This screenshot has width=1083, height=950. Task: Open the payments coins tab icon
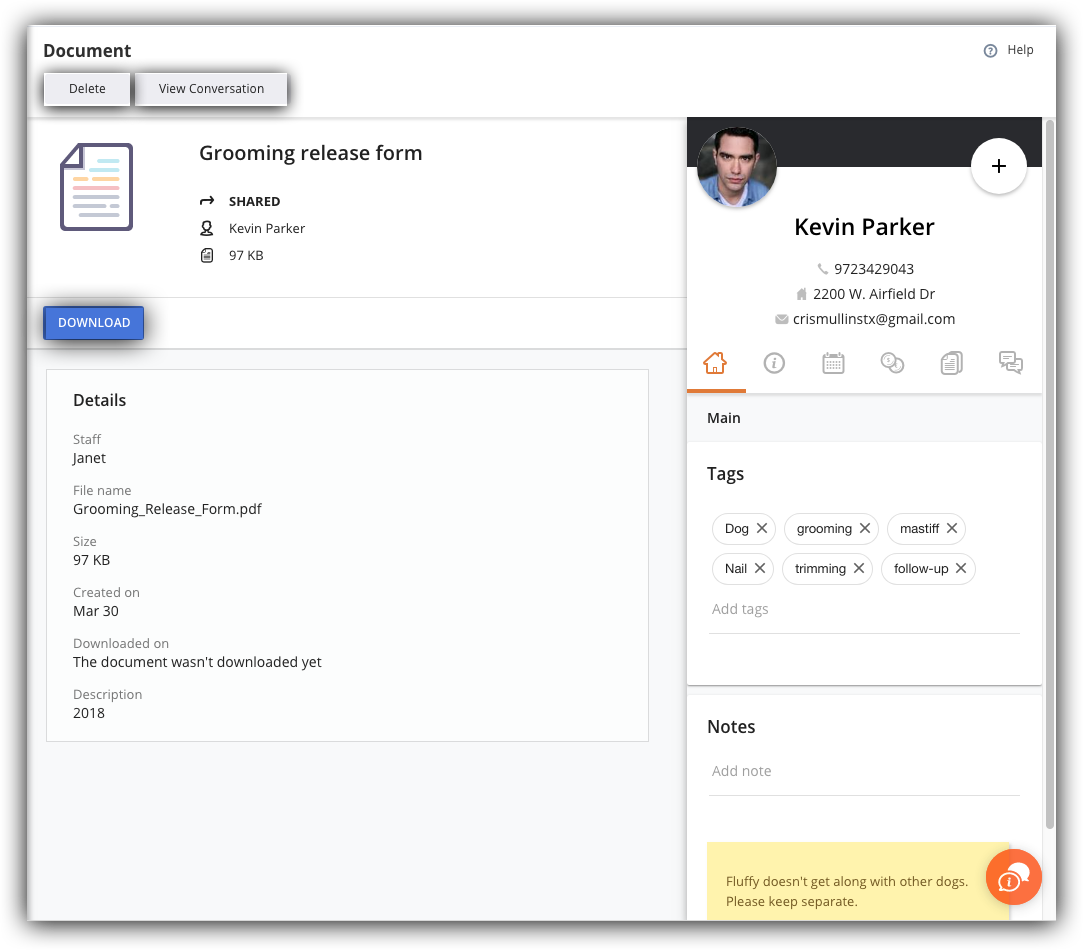[892, 363]
